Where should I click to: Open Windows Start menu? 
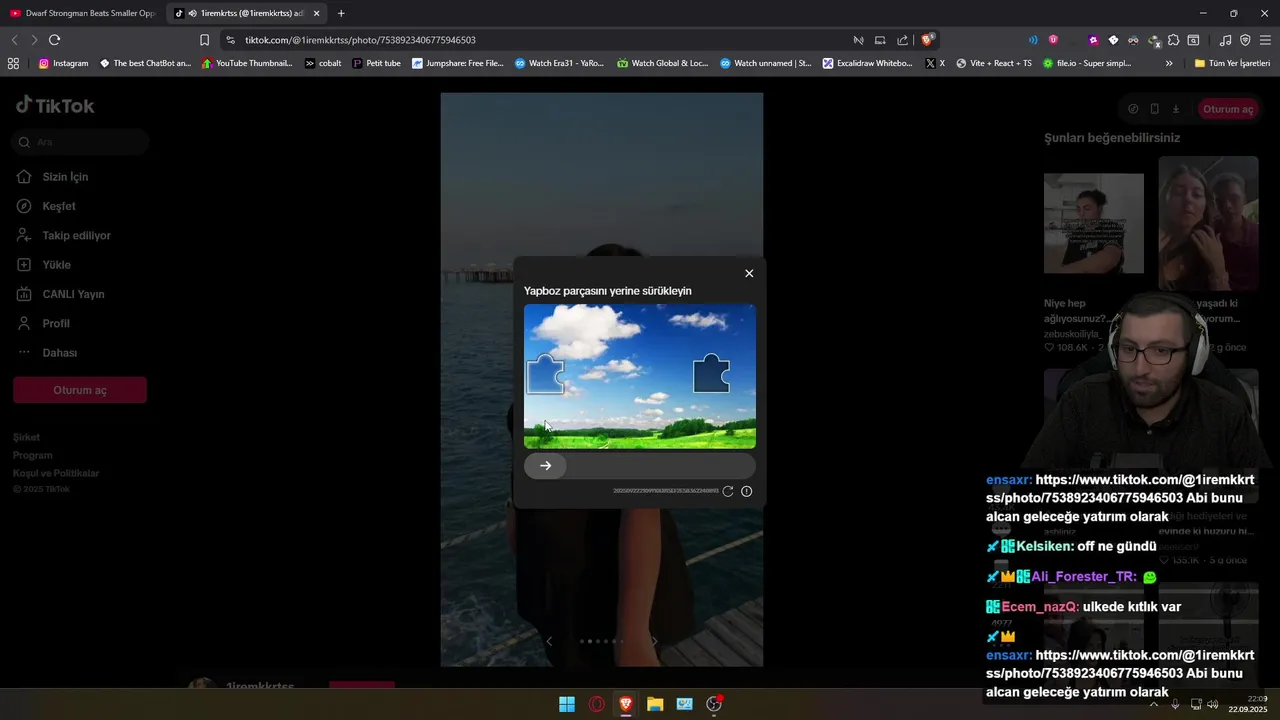pyautogui.click(x=567, y=704)
